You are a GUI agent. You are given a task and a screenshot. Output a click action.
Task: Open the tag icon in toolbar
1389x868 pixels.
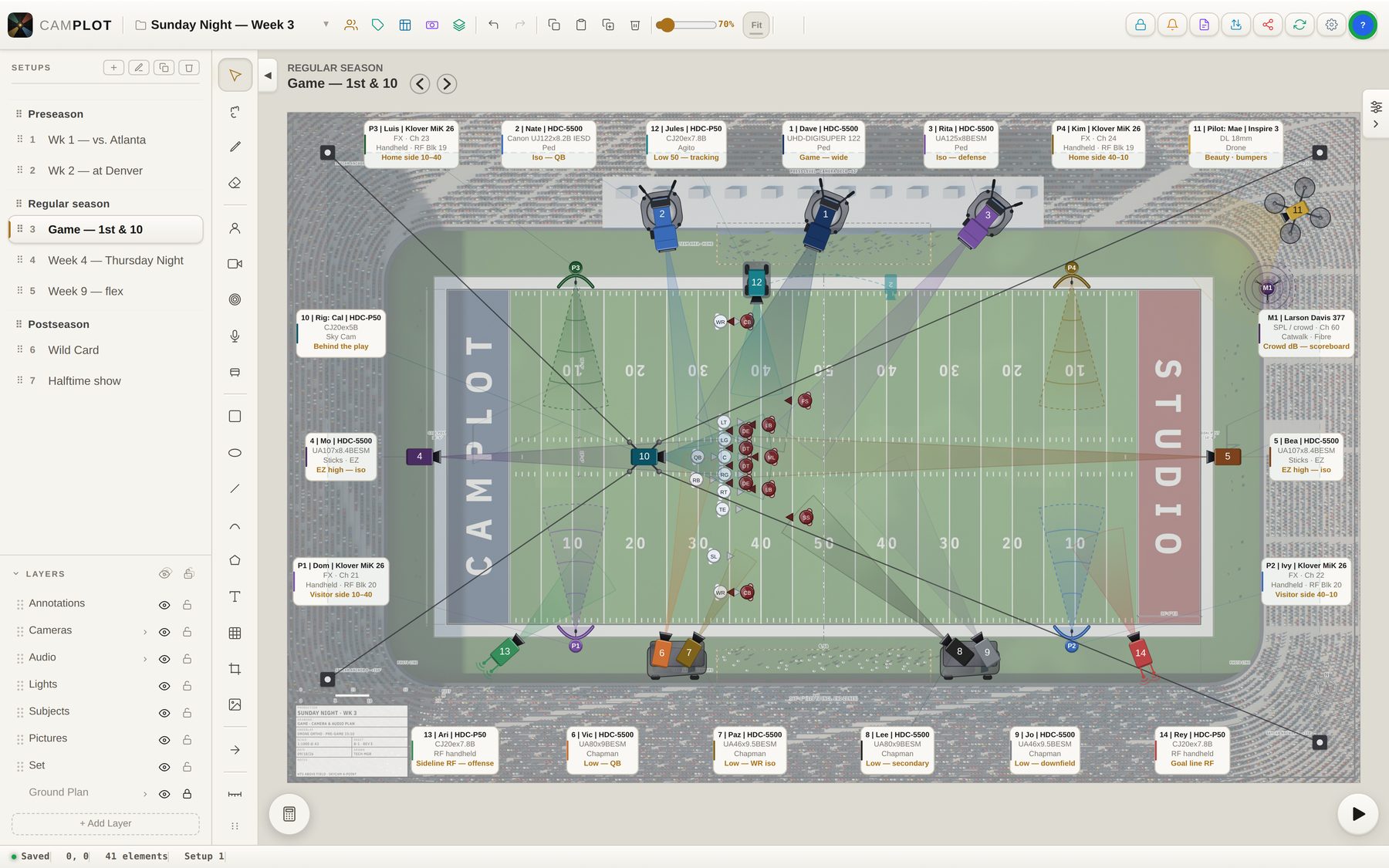(378, 25)
